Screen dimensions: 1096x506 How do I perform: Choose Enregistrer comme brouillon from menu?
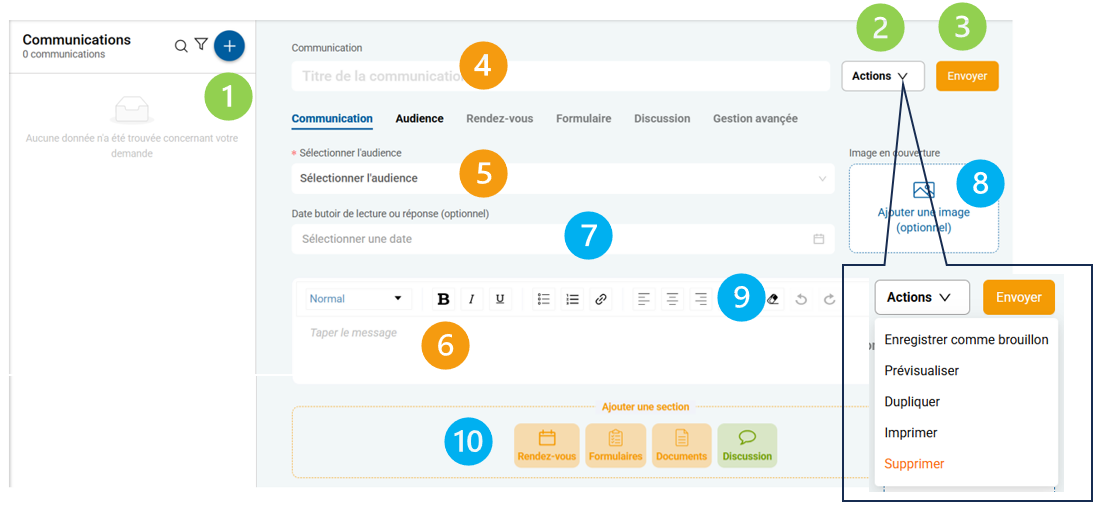967,340
